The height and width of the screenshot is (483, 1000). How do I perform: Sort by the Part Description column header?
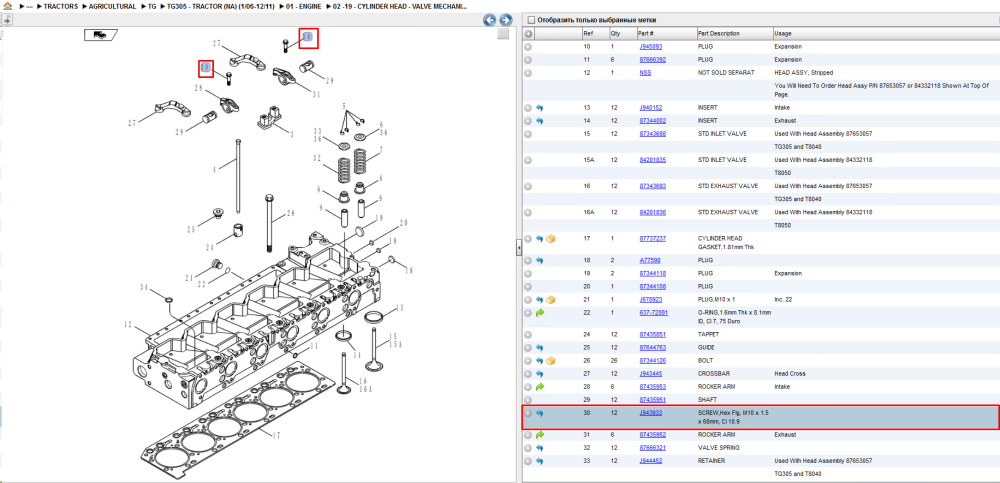[x=734, y=33]
